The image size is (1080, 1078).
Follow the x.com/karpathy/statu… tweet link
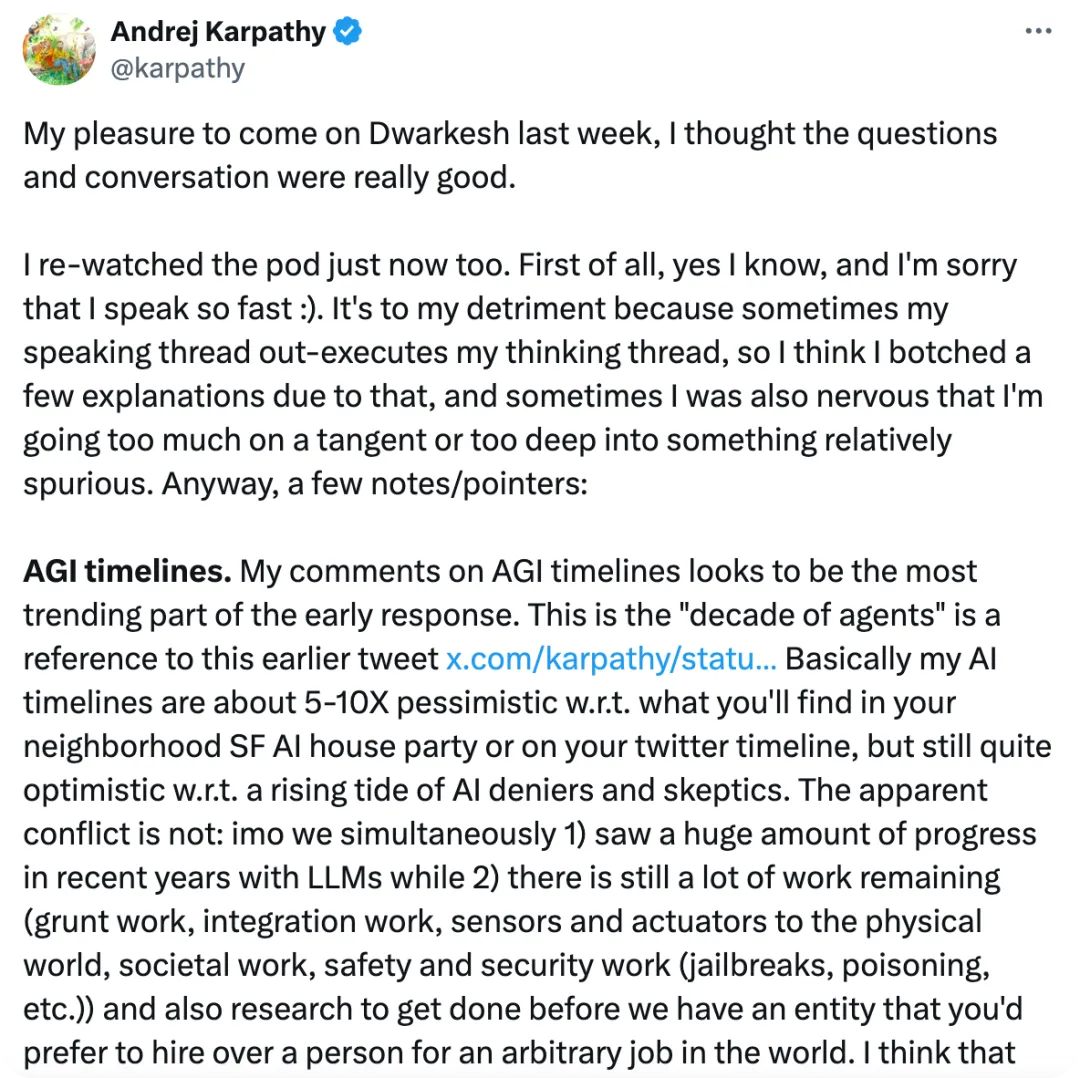(x=610, y=659)
